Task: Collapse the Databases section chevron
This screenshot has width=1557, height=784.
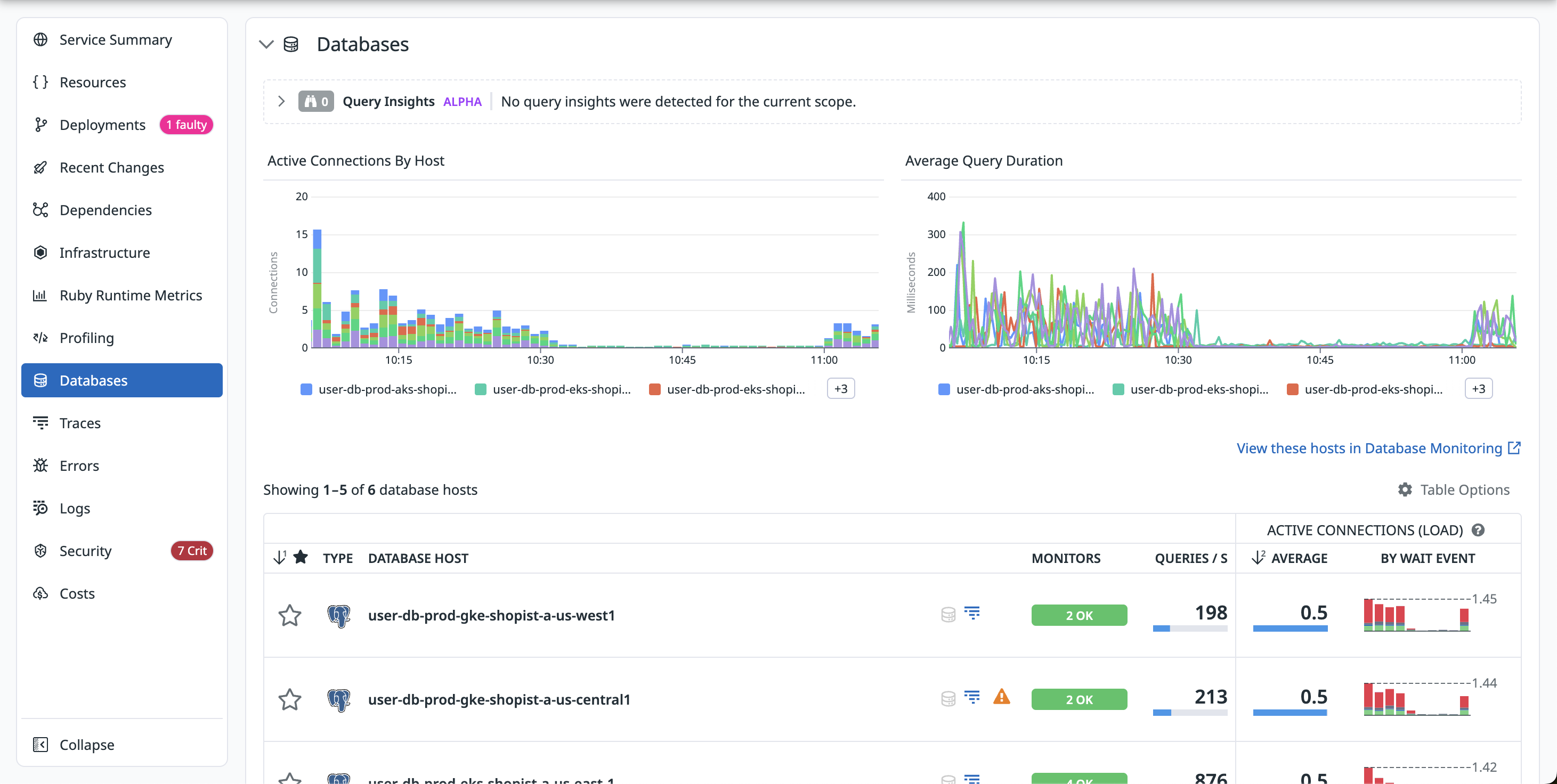Action: 266,44
